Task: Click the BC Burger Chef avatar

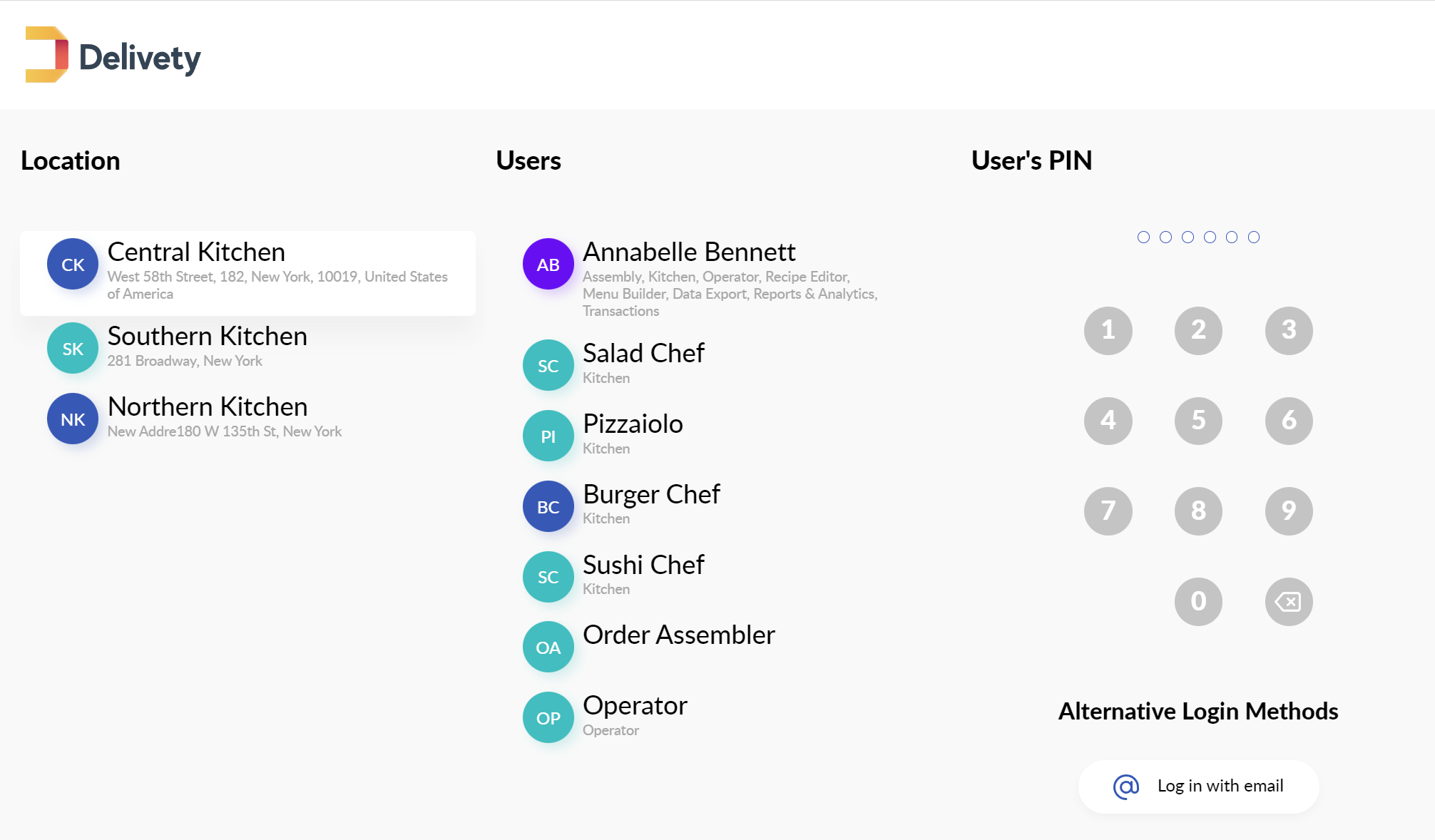Action: pos(548,506)
